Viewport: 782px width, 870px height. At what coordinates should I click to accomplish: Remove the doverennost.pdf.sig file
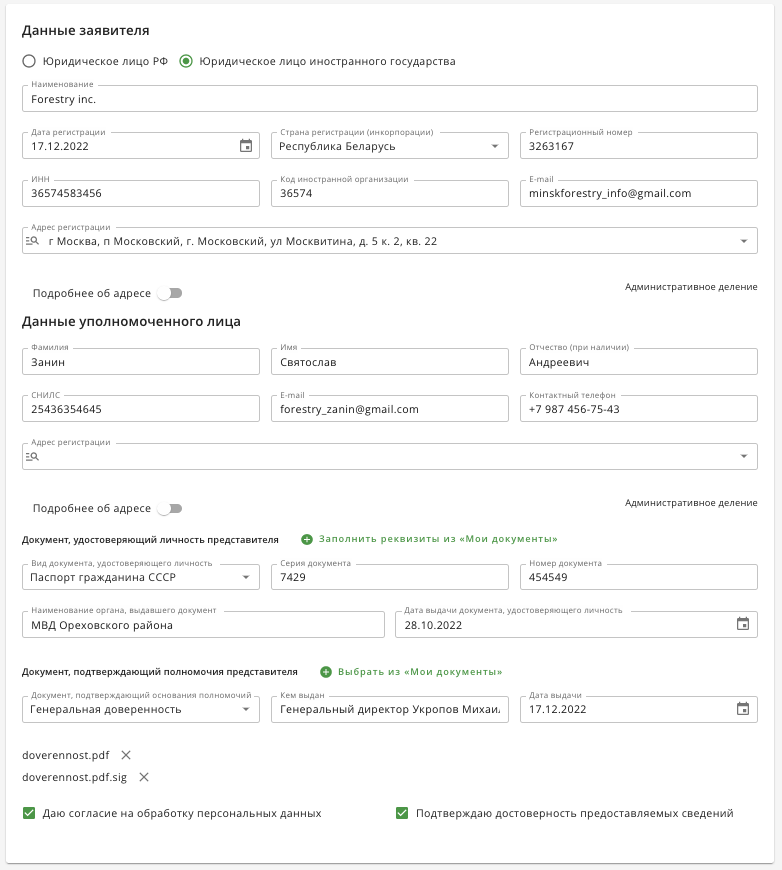pos(144,777)
